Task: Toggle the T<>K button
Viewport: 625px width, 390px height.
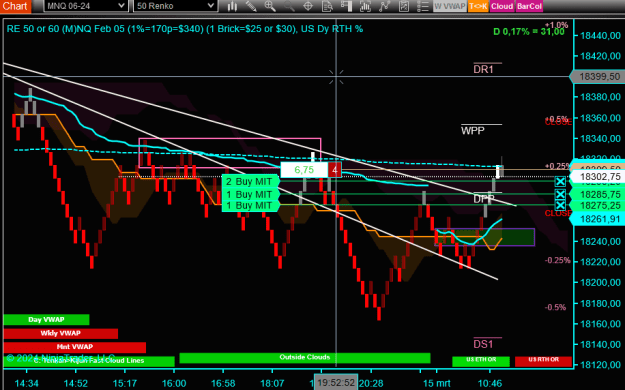Action: [x=478, y=6]
